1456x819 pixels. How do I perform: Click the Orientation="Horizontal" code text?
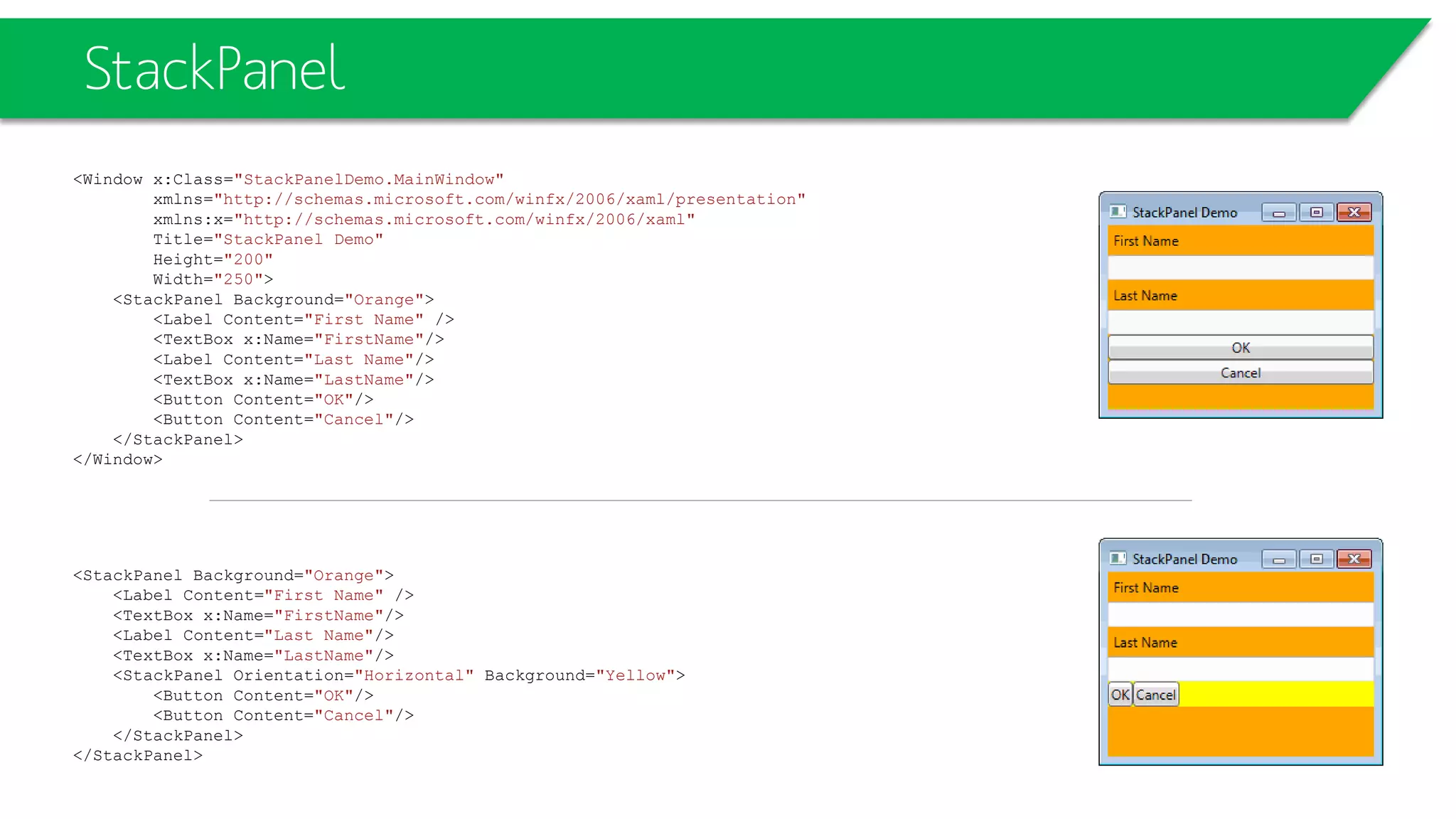[353, 675]
